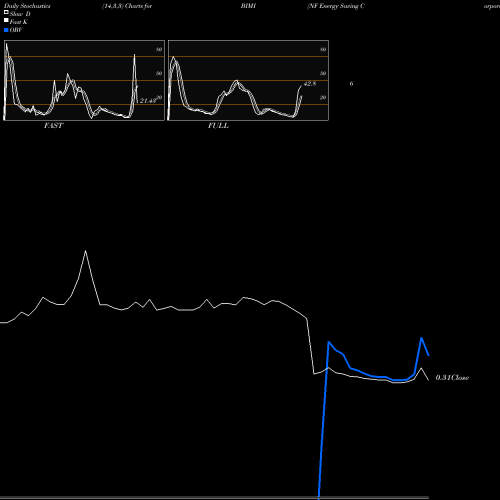The image size is (500, 500).
Task: Click the 'Daily Stochastics' title text
Action: coord(27,6)
